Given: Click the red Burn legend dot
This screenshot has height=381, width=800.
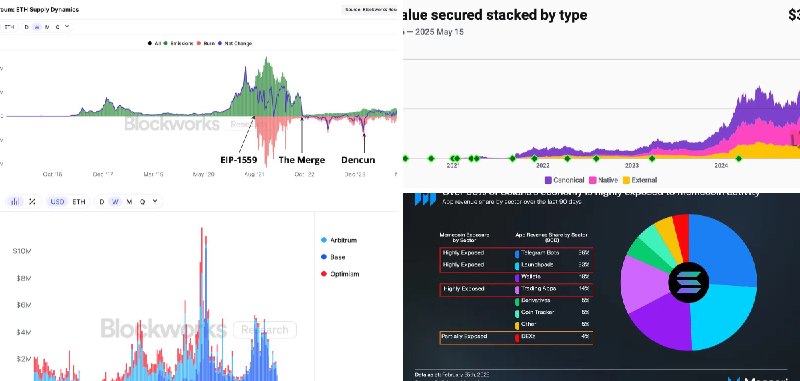Looking at the screenshot, I should (x=198, y=43).
